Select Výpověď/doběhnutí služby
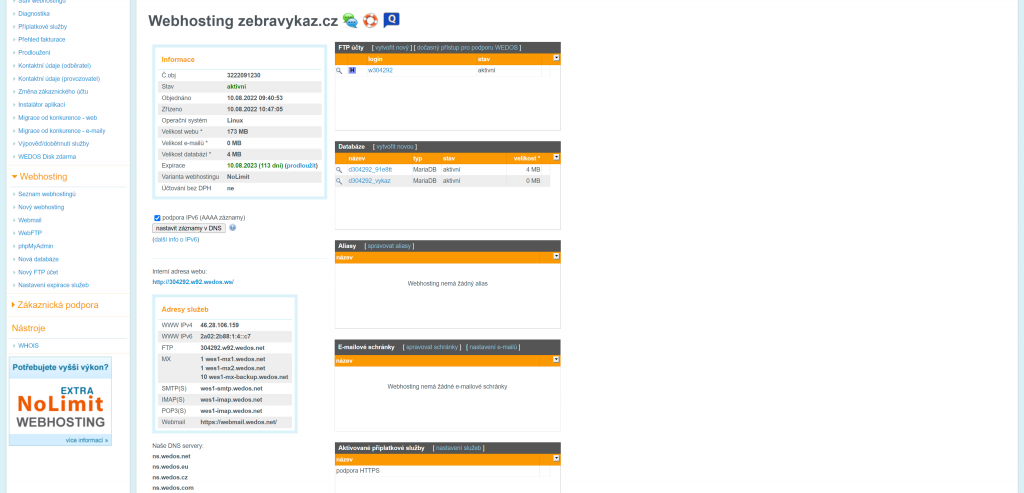Image resolution: width=1024 pixels, height=493 pixels. click(x=54, y=144)
